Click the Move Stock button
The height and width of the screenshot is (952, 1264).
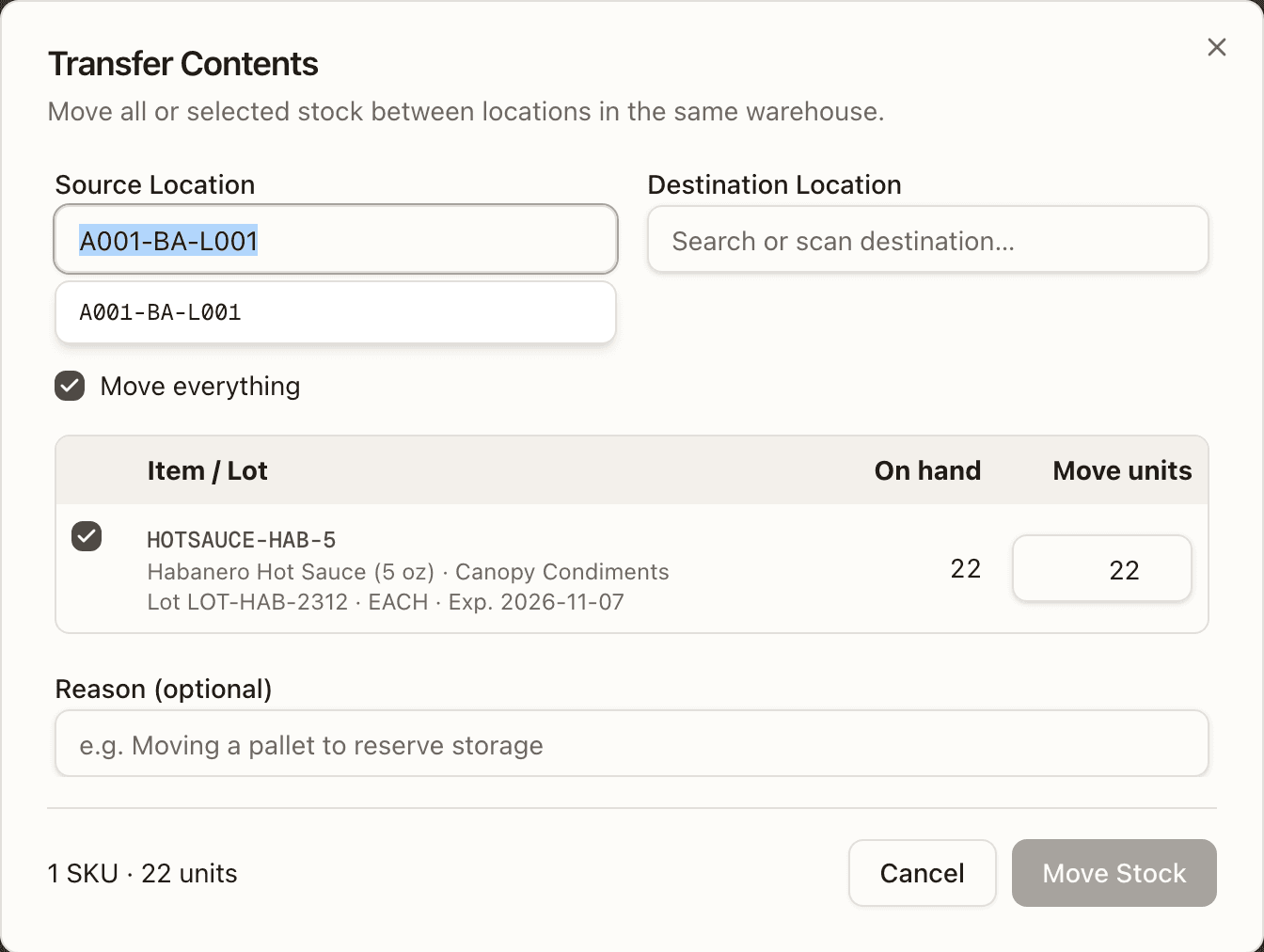point(1114,873)
